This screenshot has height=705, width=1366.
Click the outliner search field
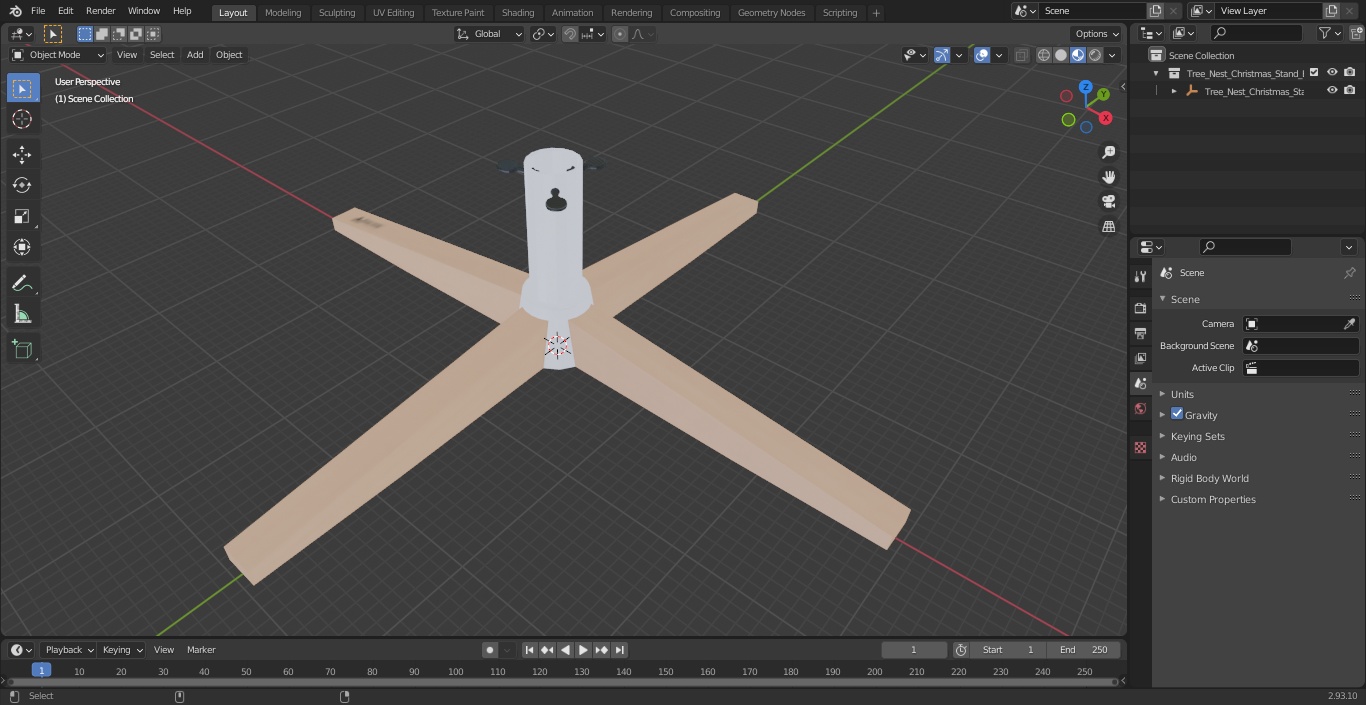click(x=1256, y=34)
